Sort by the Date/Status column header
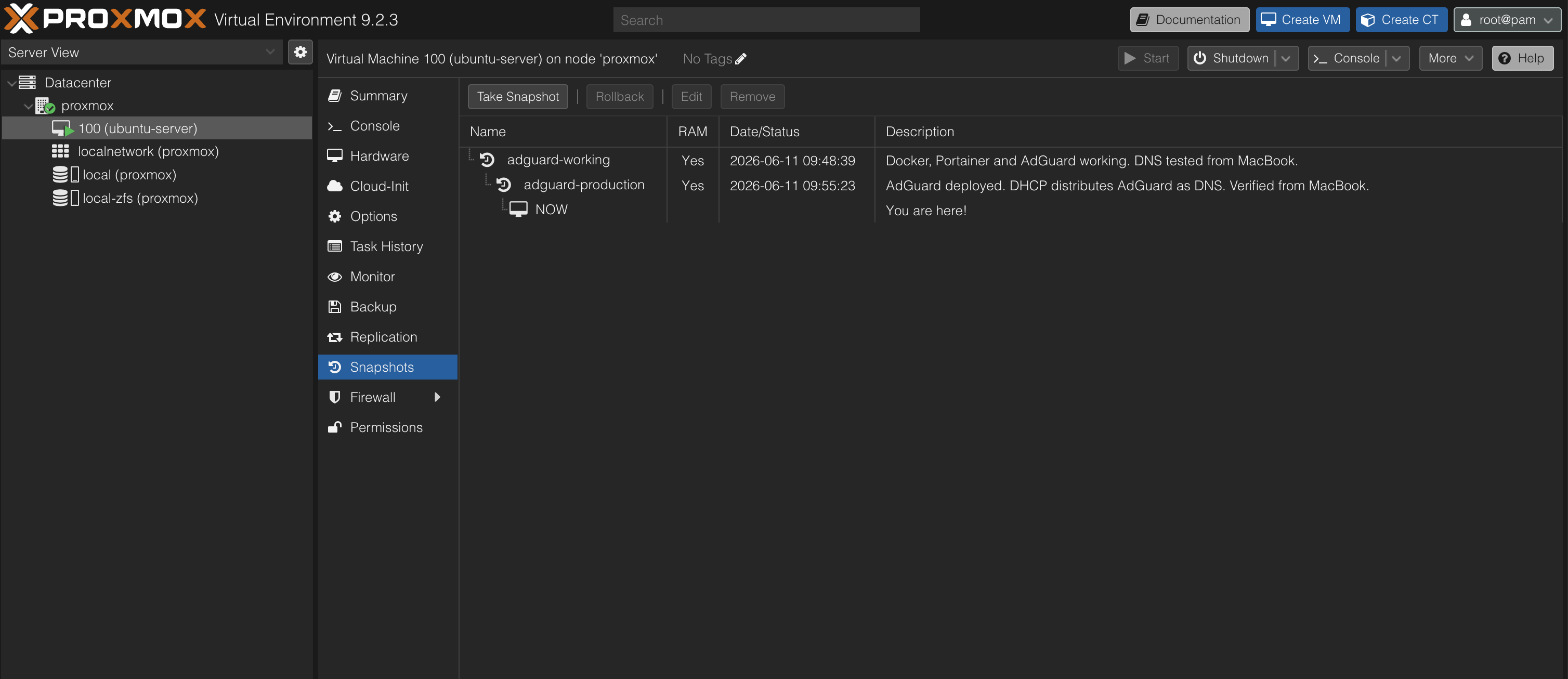 796,132
